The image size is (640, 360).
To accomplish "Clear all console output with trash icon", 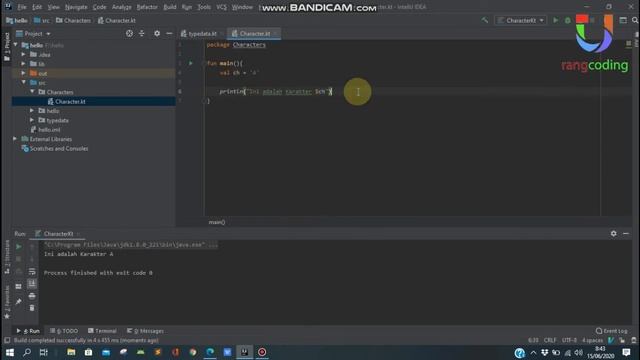I will [x=32, y=308].
